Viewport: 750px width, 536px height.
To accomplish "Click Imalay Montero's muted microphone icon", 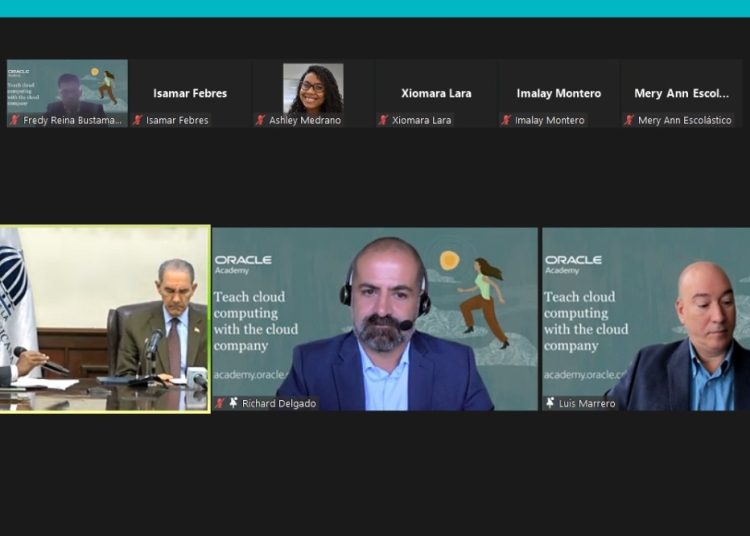I will (x=507, y=120).
